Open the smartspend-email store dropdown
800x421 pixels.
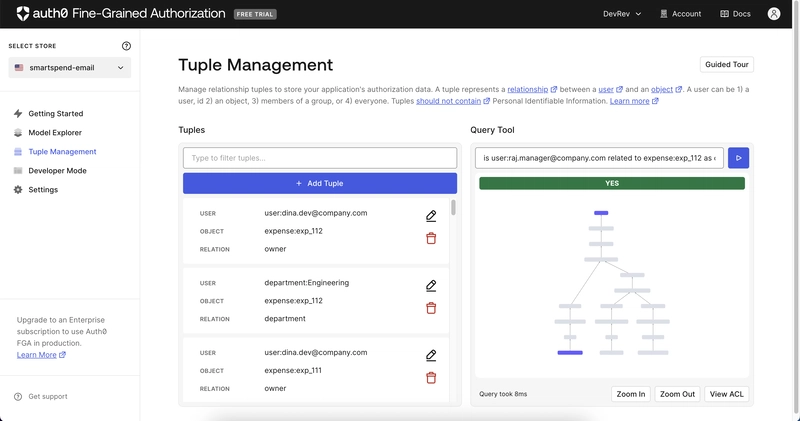pyautogui.click(x=69, y=68)
